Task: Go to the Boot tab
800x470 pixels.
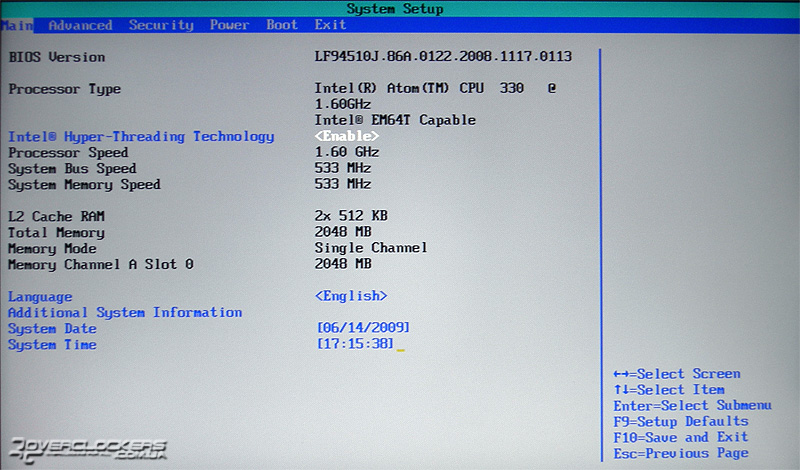Action: tap(282, 24)
